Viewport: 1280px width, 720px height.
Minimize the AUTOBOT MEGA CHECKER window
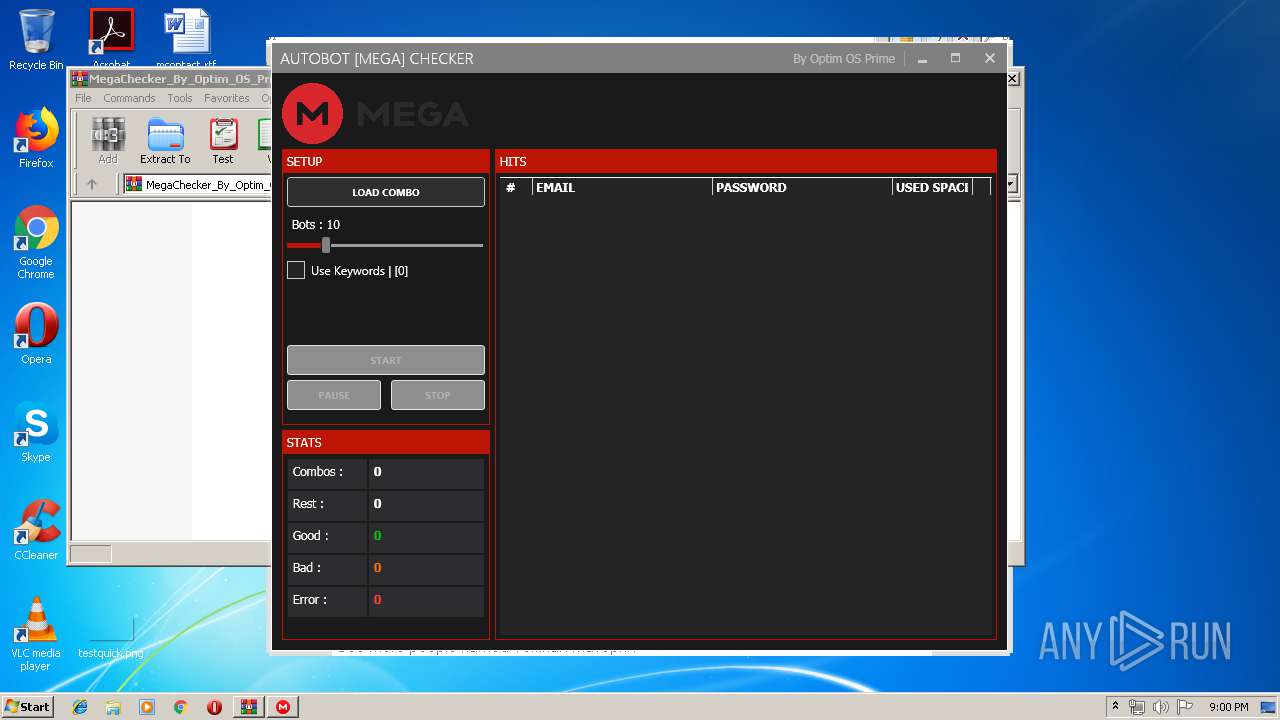pyautogui.click(x=922, y=59)
